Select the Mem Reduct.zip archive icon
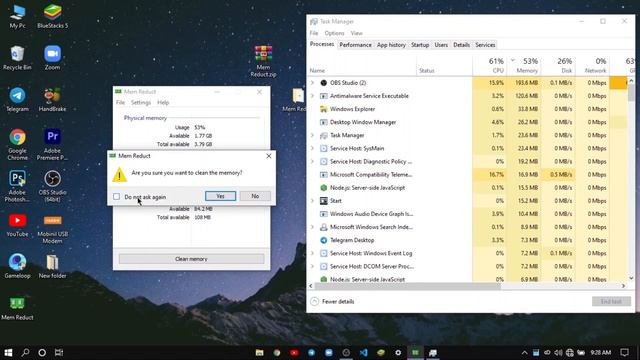This screenshot has height=360, width=640. [x=263, y=61]
